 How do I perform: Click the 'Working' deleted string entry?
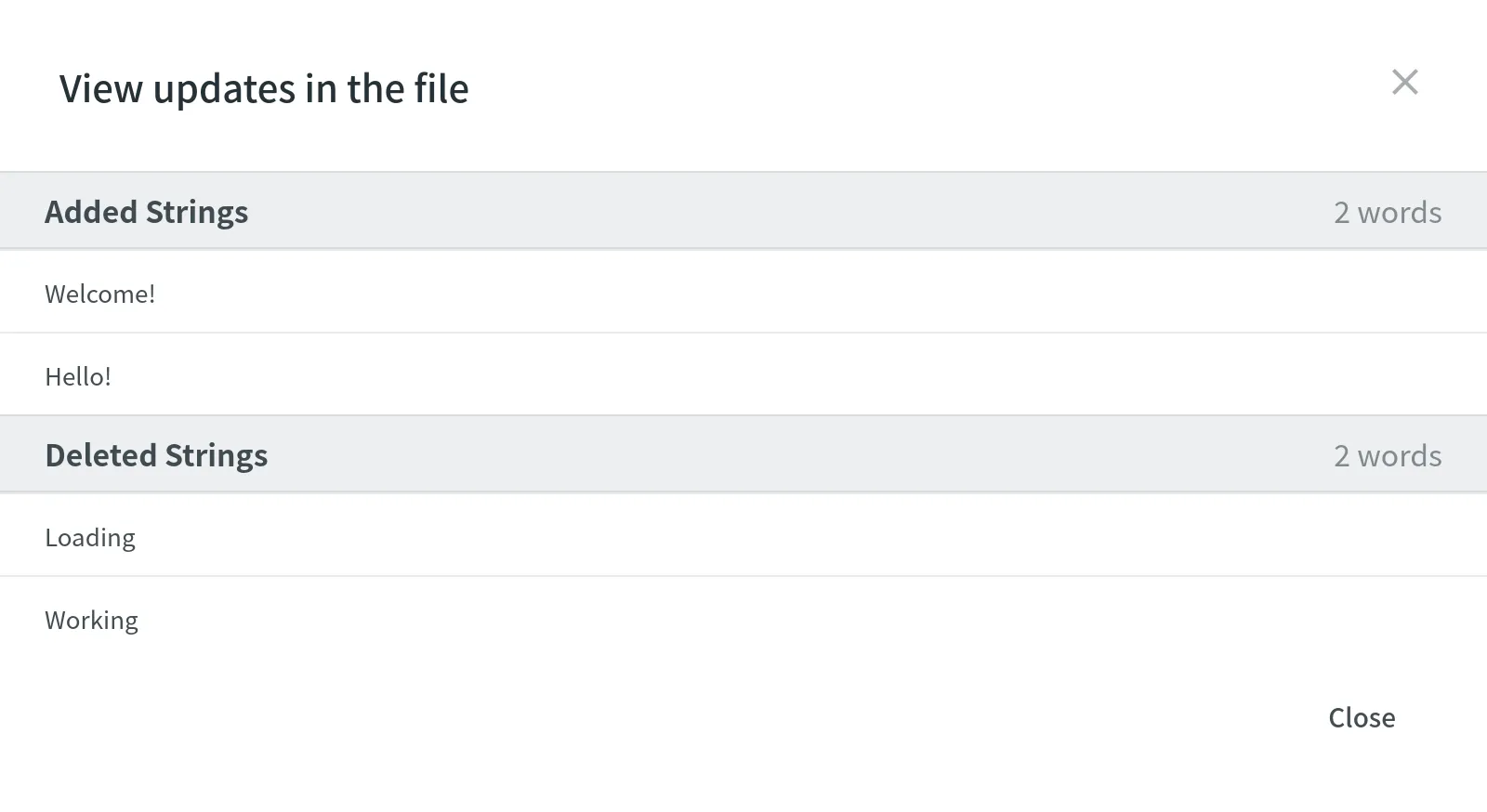[x=91, y=620]
